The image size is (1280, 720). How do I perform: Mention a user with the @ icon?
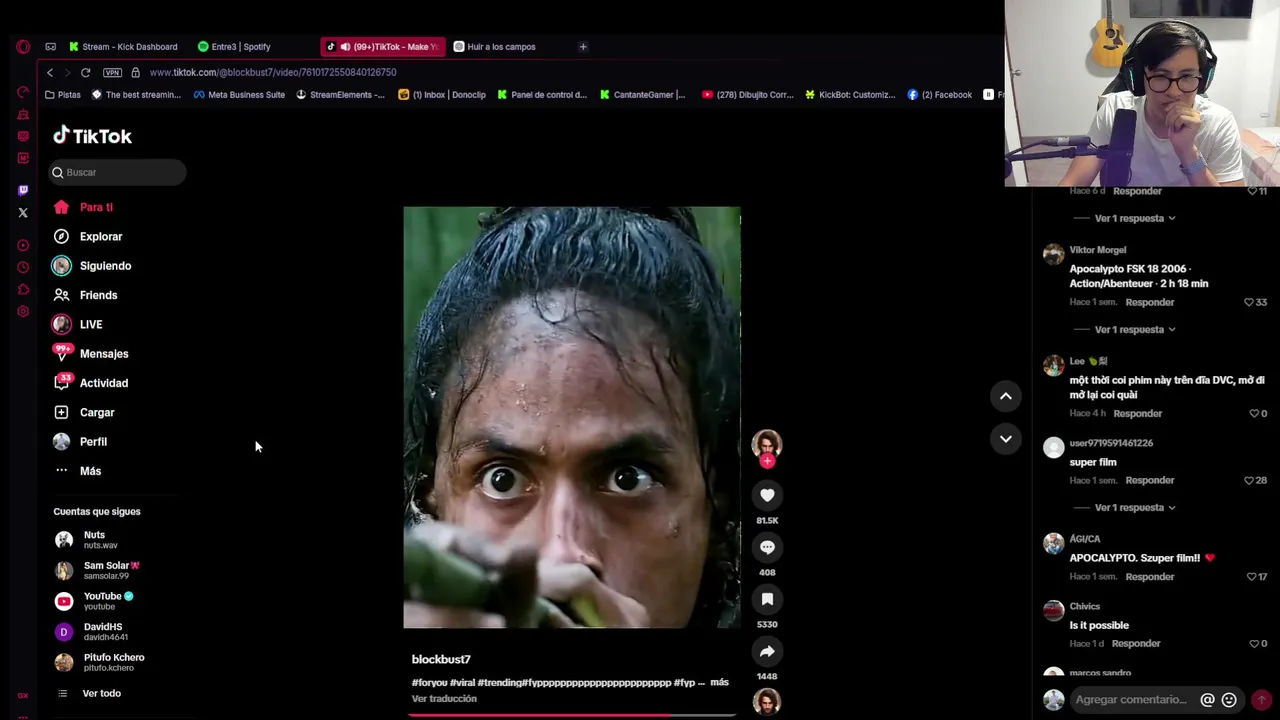tap(1207, 700)
